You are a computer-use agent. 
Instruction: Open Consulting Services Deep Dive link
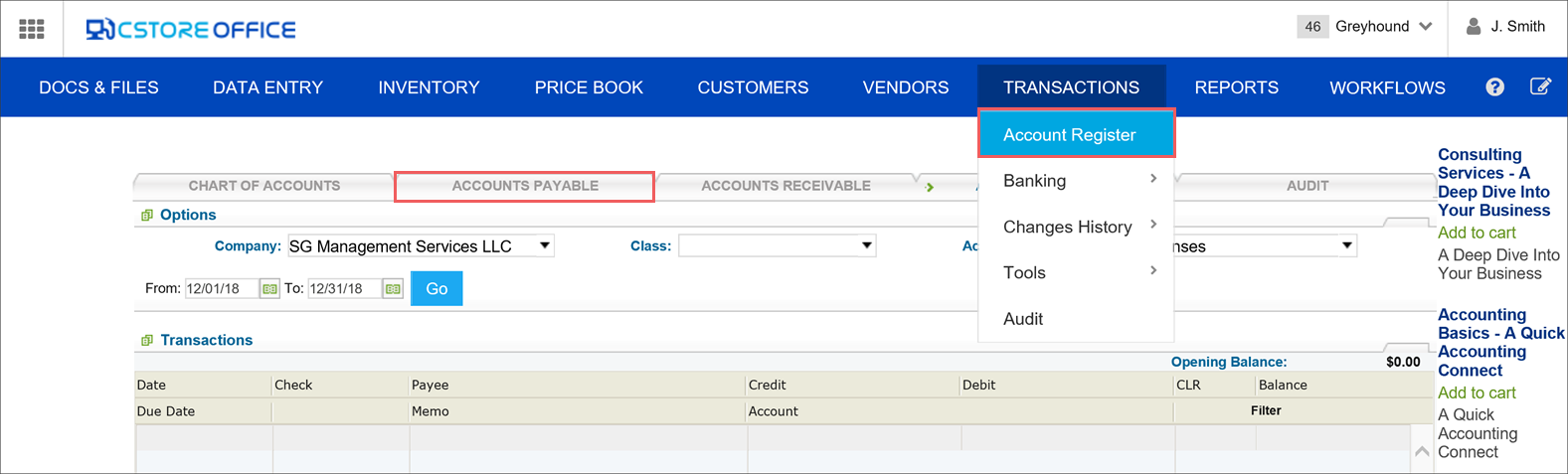pos(1493,183)
